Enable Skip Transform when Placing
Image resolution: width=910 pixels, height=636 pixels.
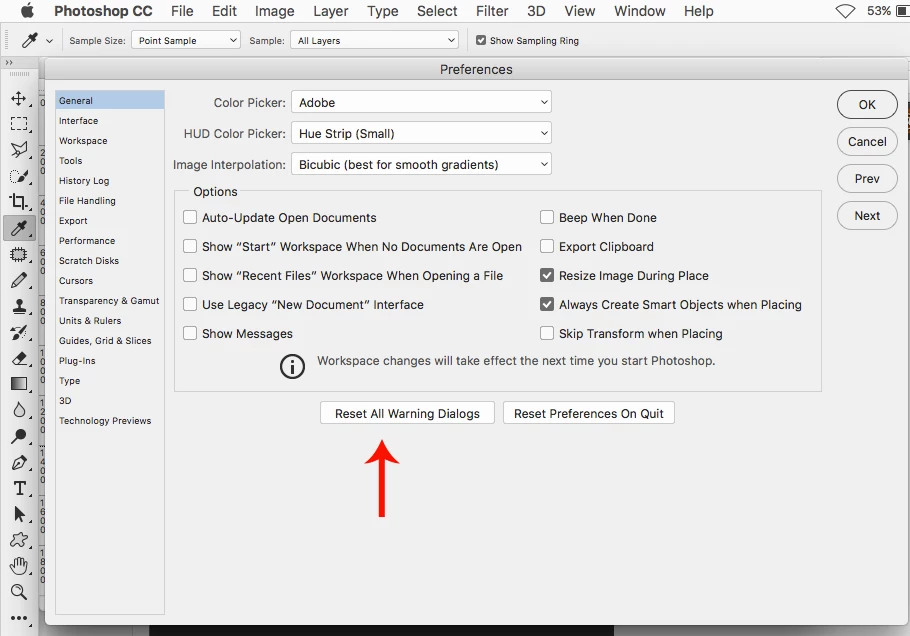click(547, 333)
